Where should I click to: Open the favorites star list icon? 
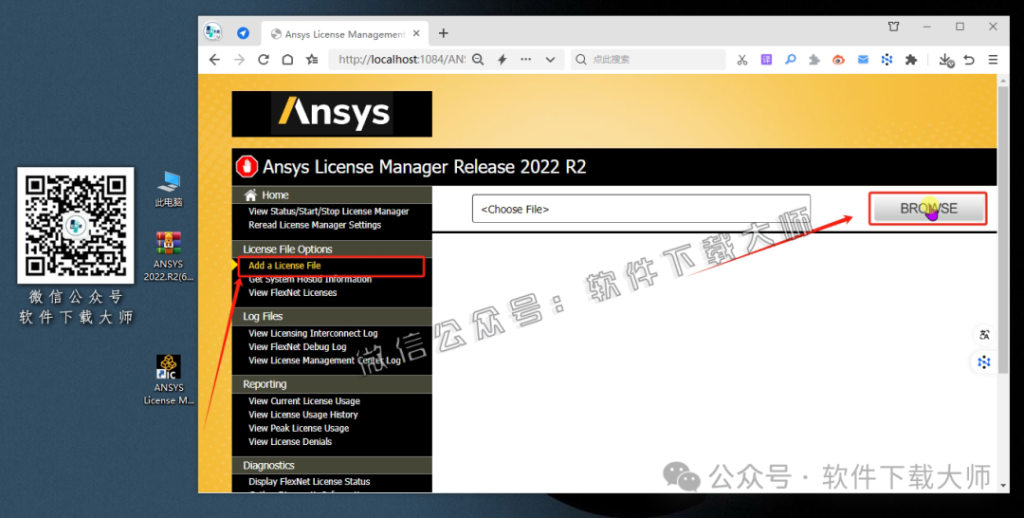point(312,59)
